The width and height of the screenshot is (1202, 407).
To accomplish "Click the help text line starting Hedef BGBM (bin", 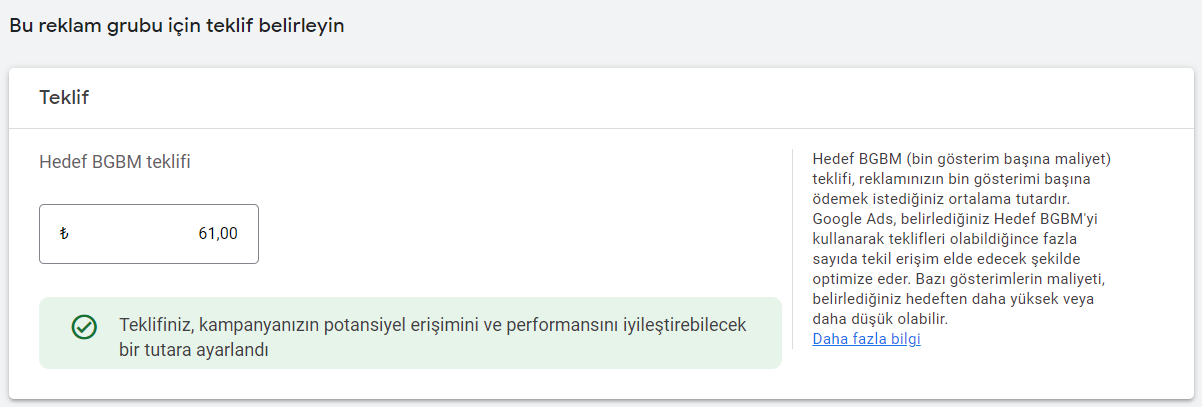I will point(962,159).
